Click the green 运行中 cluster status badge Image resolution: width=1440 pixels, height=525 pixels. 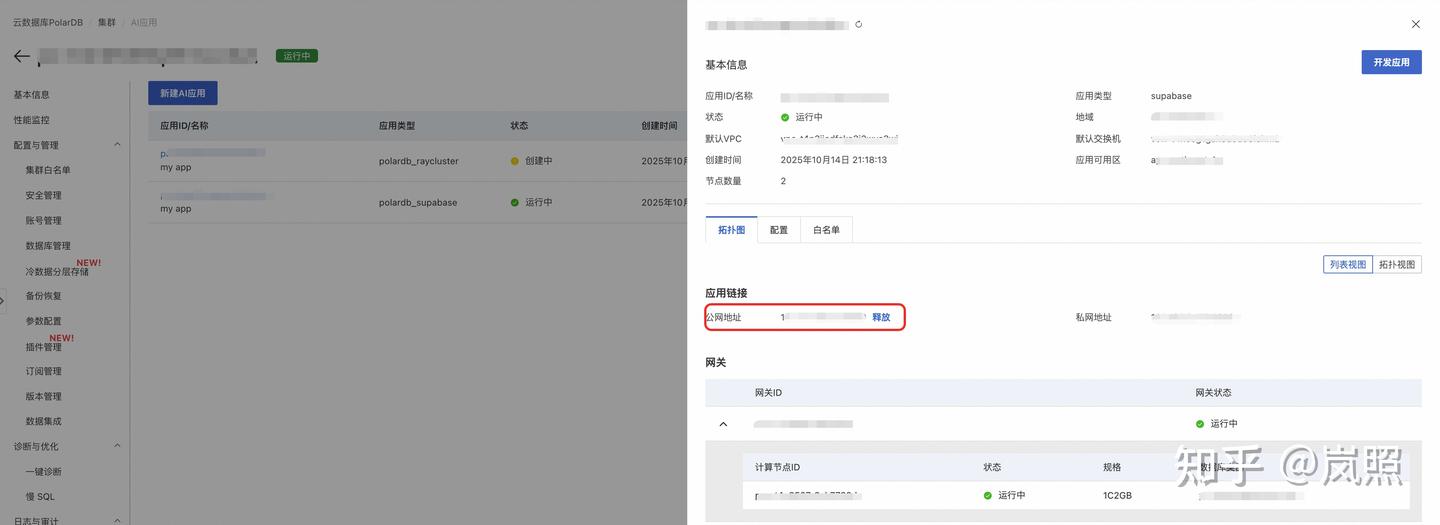pyautogui.click(x=297, y=56)
